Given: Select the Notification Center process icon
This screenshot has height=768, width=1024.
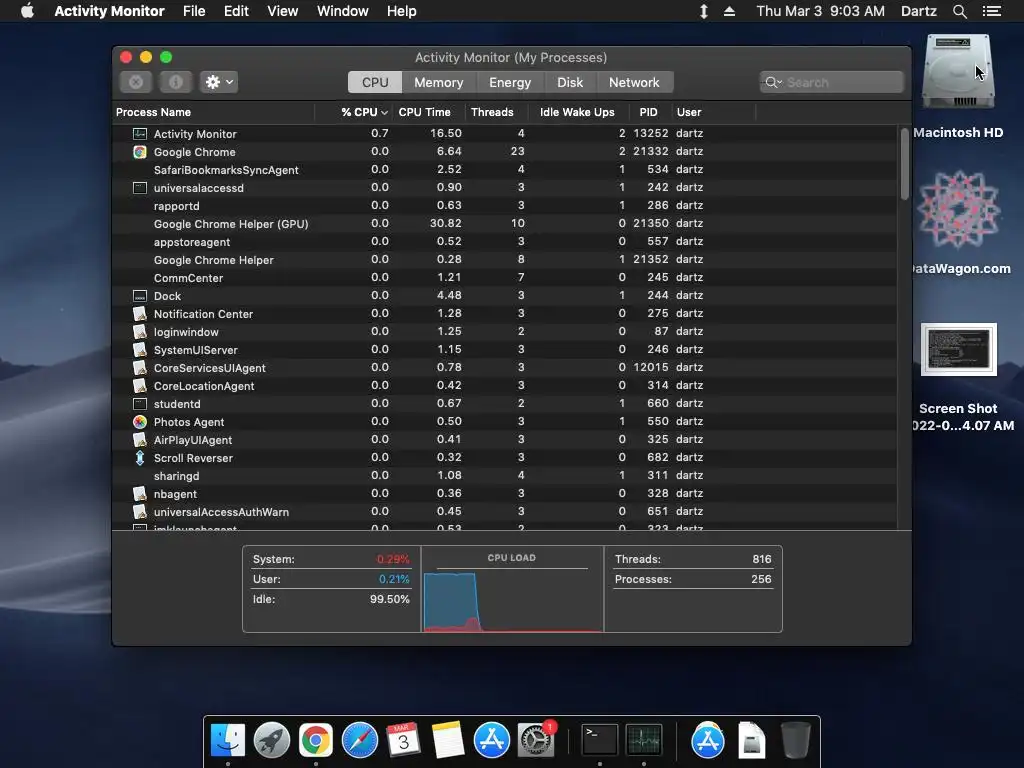Looking at the screenshot, I should 140,314.
